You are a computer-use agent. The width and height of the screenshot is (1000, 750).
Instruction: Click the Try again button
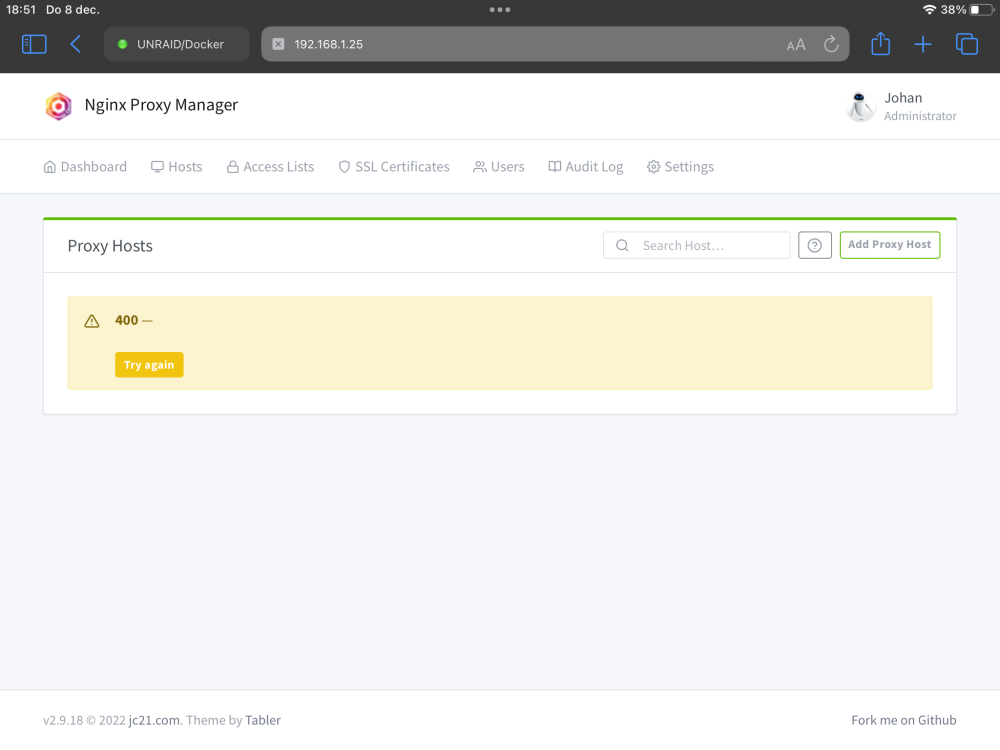tap(149, 365)
